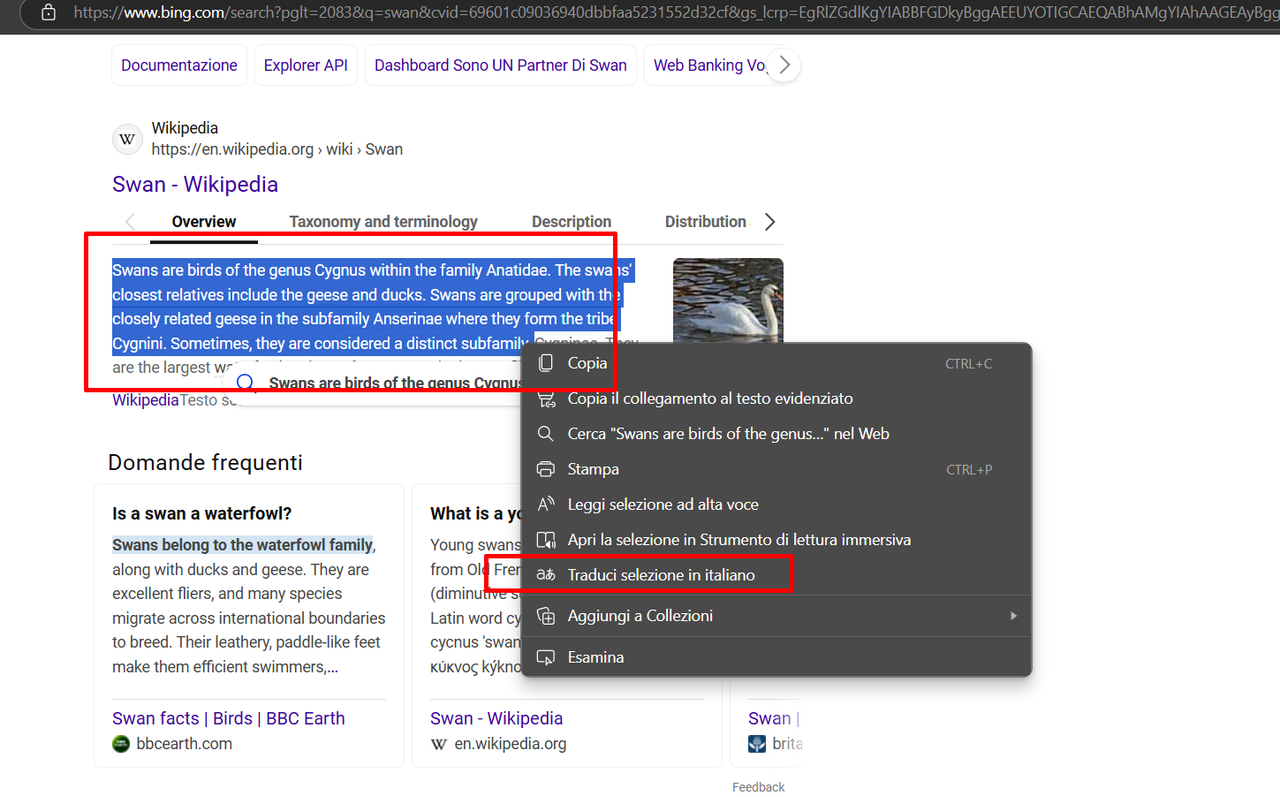Select Copia in context menu
This screenshot has height=797, width=1280.
(776, 363)
